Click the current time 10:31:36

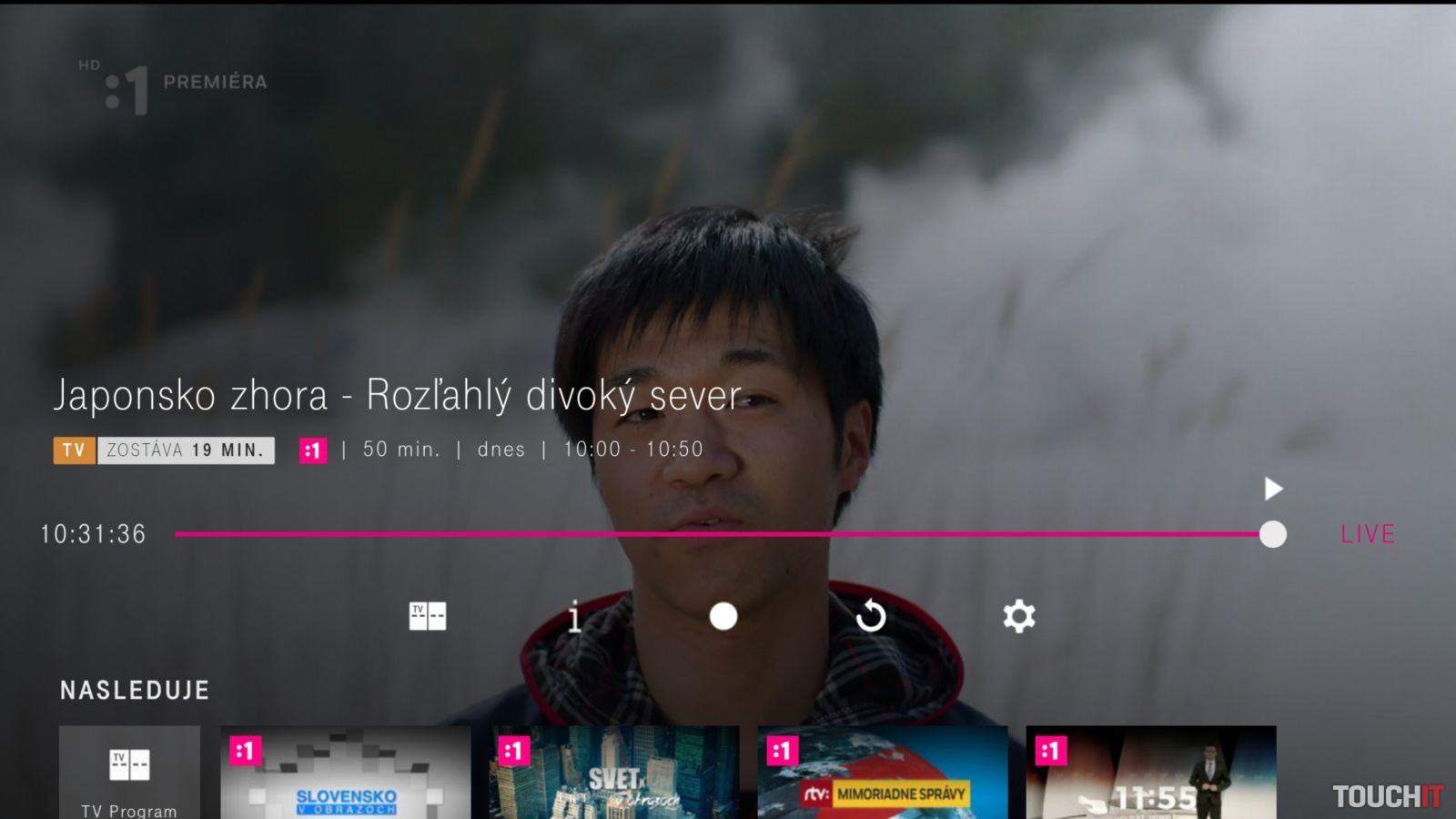point(93,534)
